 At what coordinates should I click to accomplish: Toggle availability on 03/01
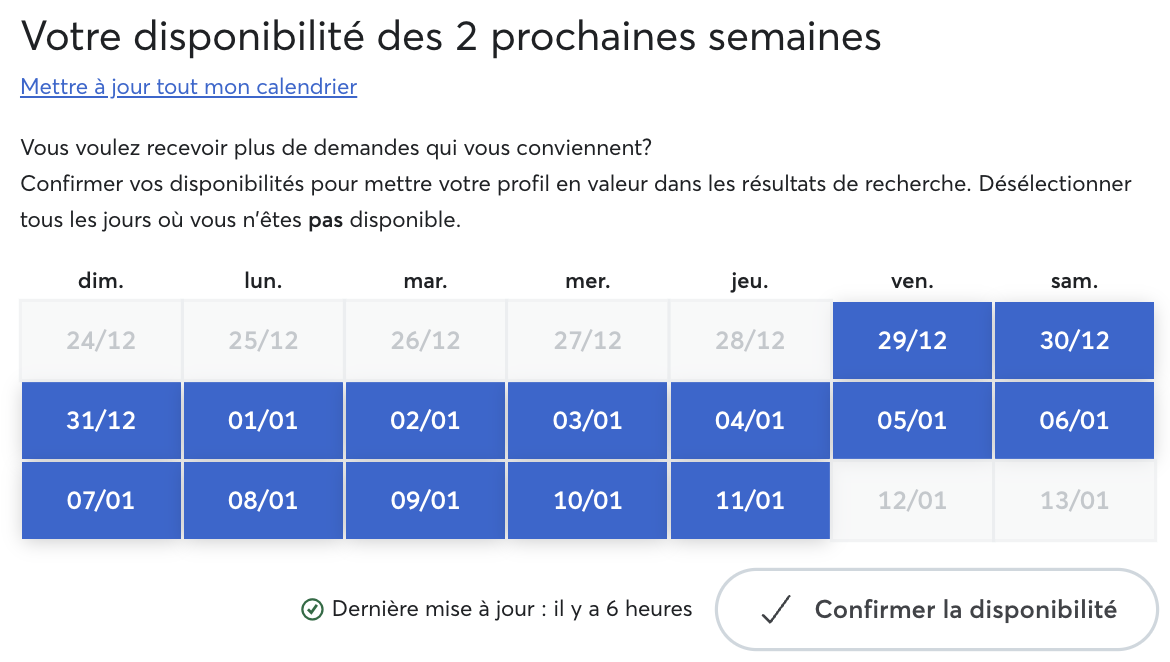click(x=587, y=420)
